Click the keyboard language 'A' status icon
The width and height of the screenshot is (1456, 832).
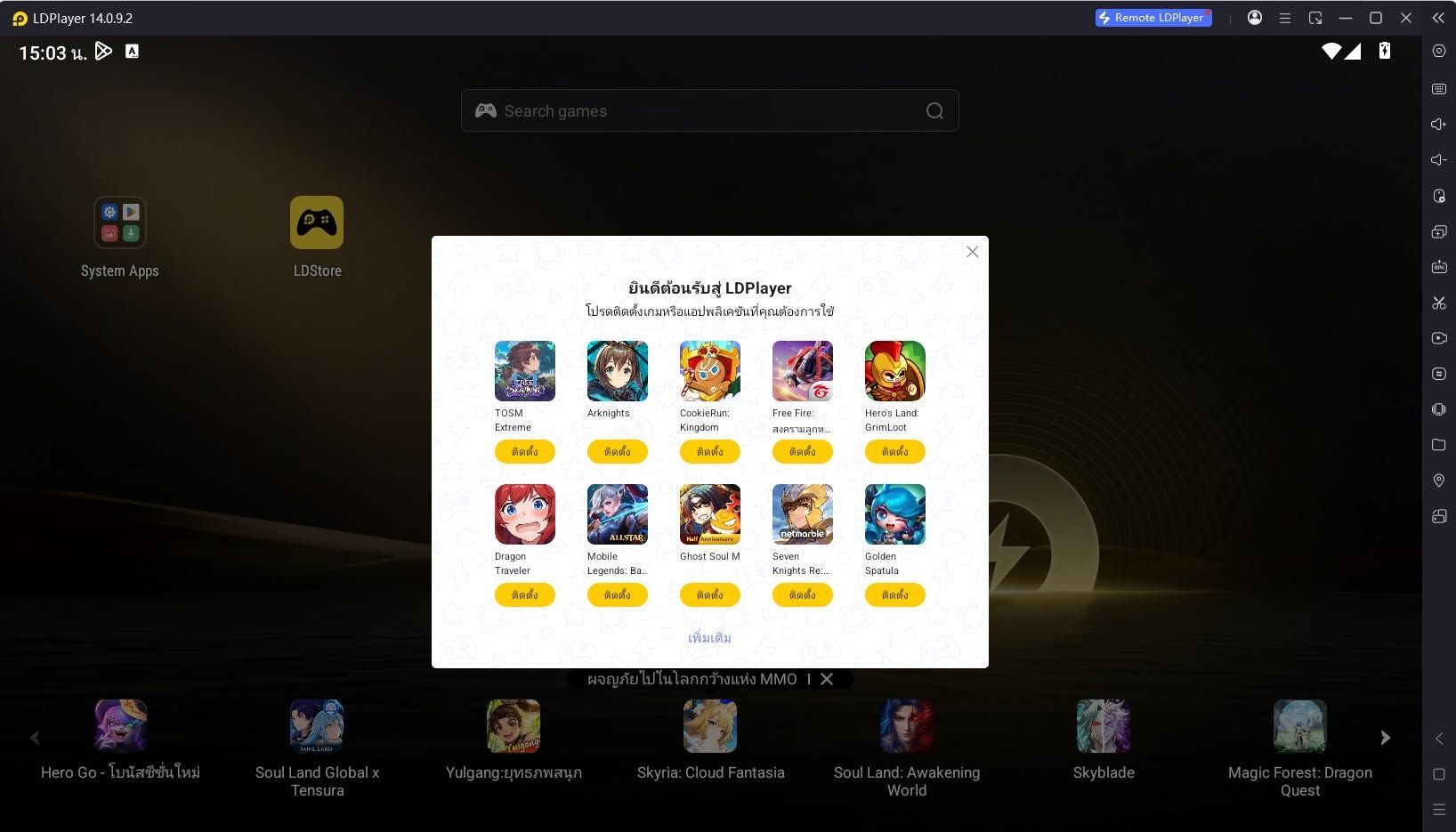(x=132, y=52)
